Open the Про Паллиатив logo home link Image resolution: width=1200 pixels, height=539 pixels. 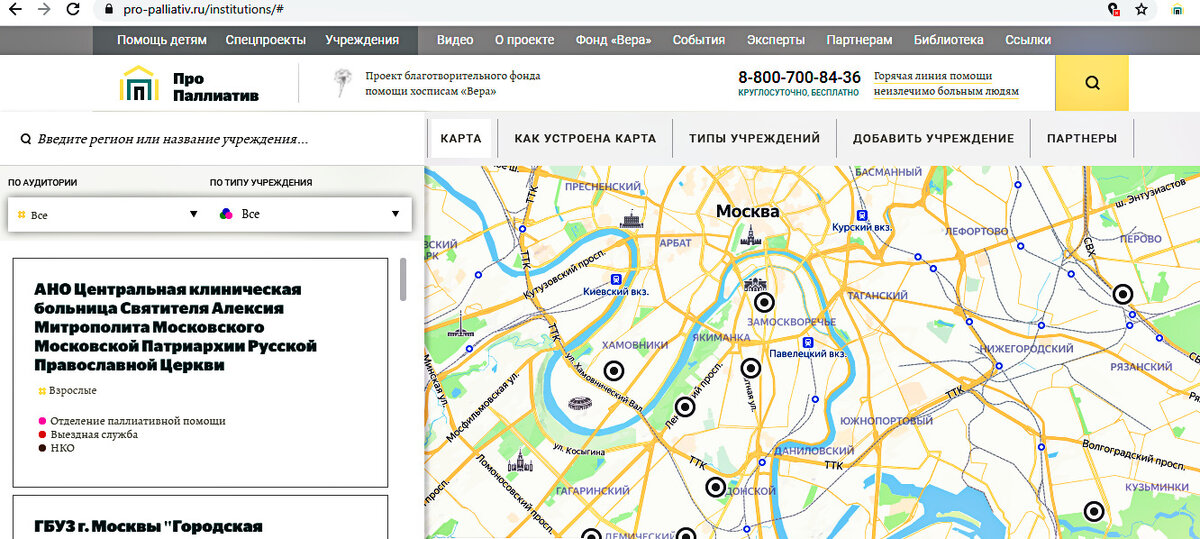(x=190, y=84)
